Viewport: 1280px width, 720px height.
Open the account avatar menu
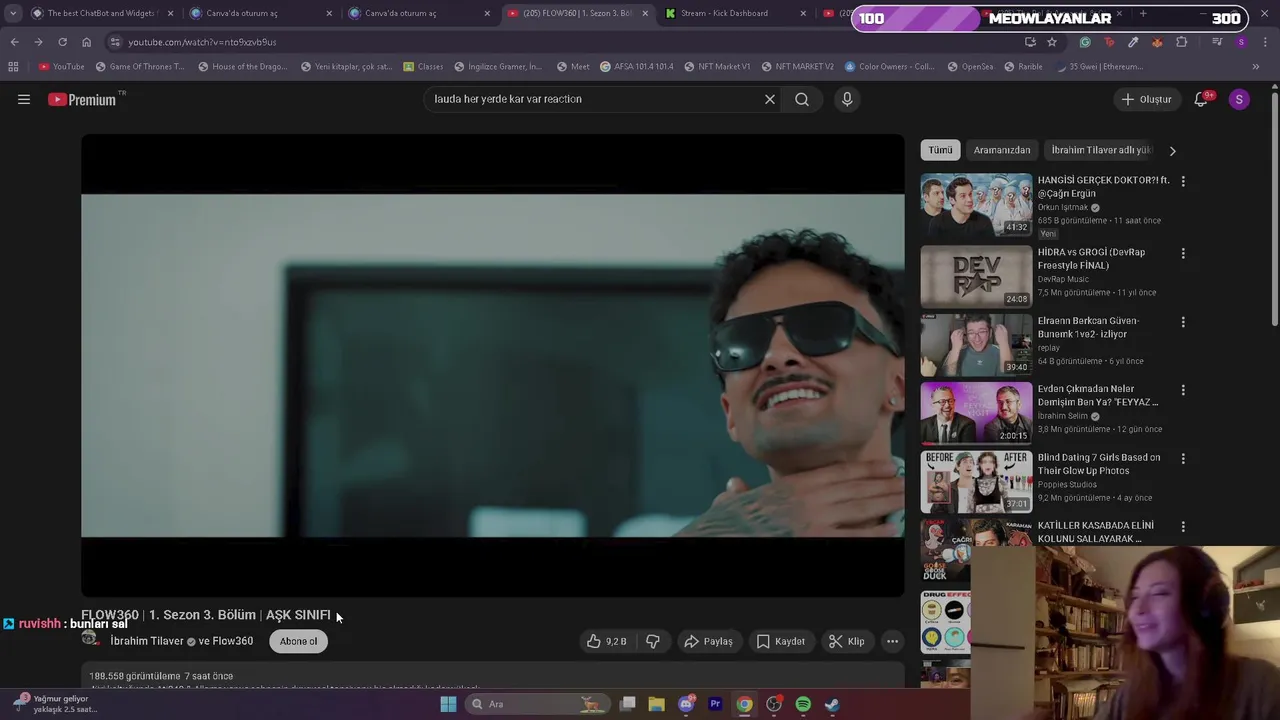(1239, 99)
